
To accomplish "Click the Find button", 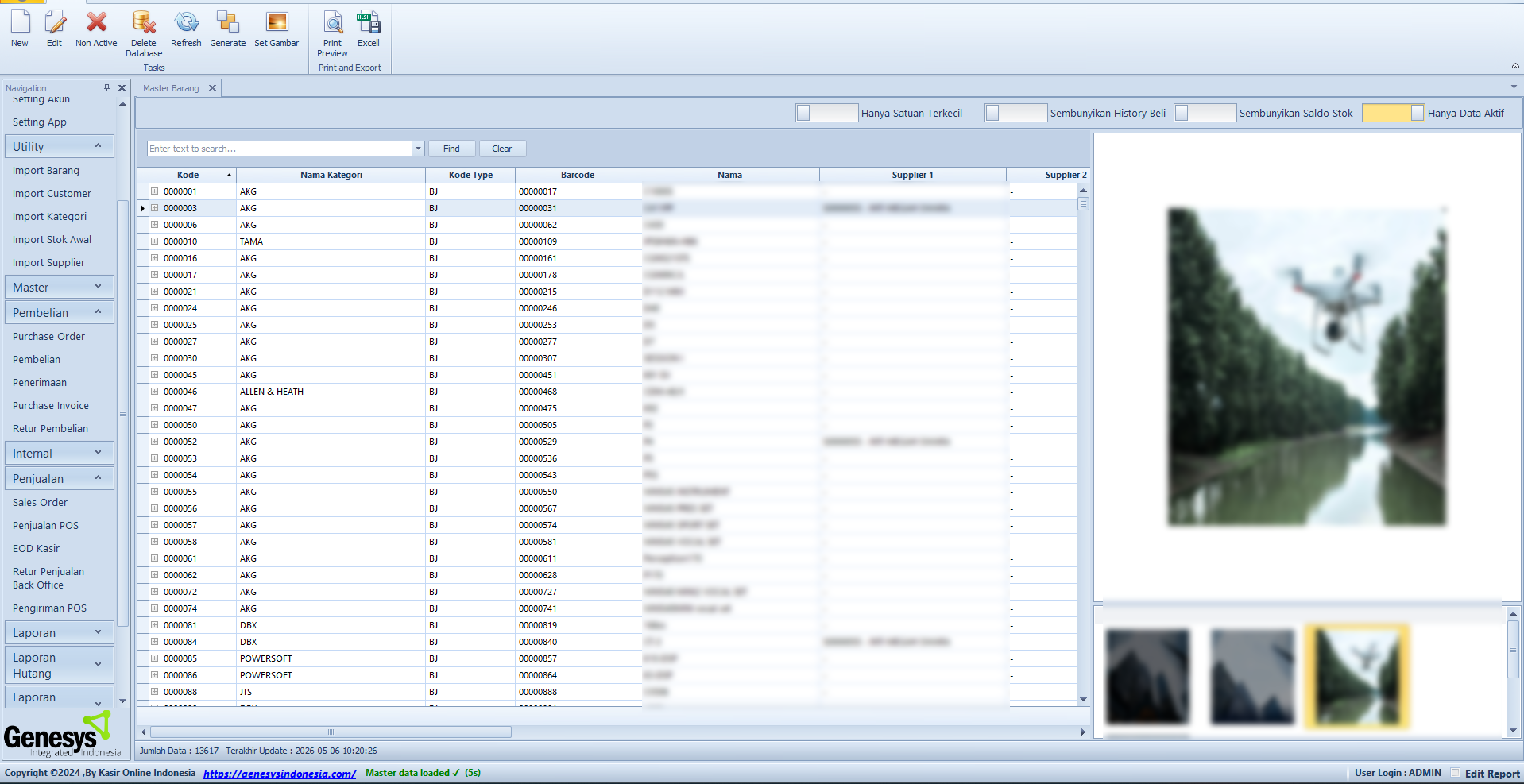I will [x=451, y=149].
